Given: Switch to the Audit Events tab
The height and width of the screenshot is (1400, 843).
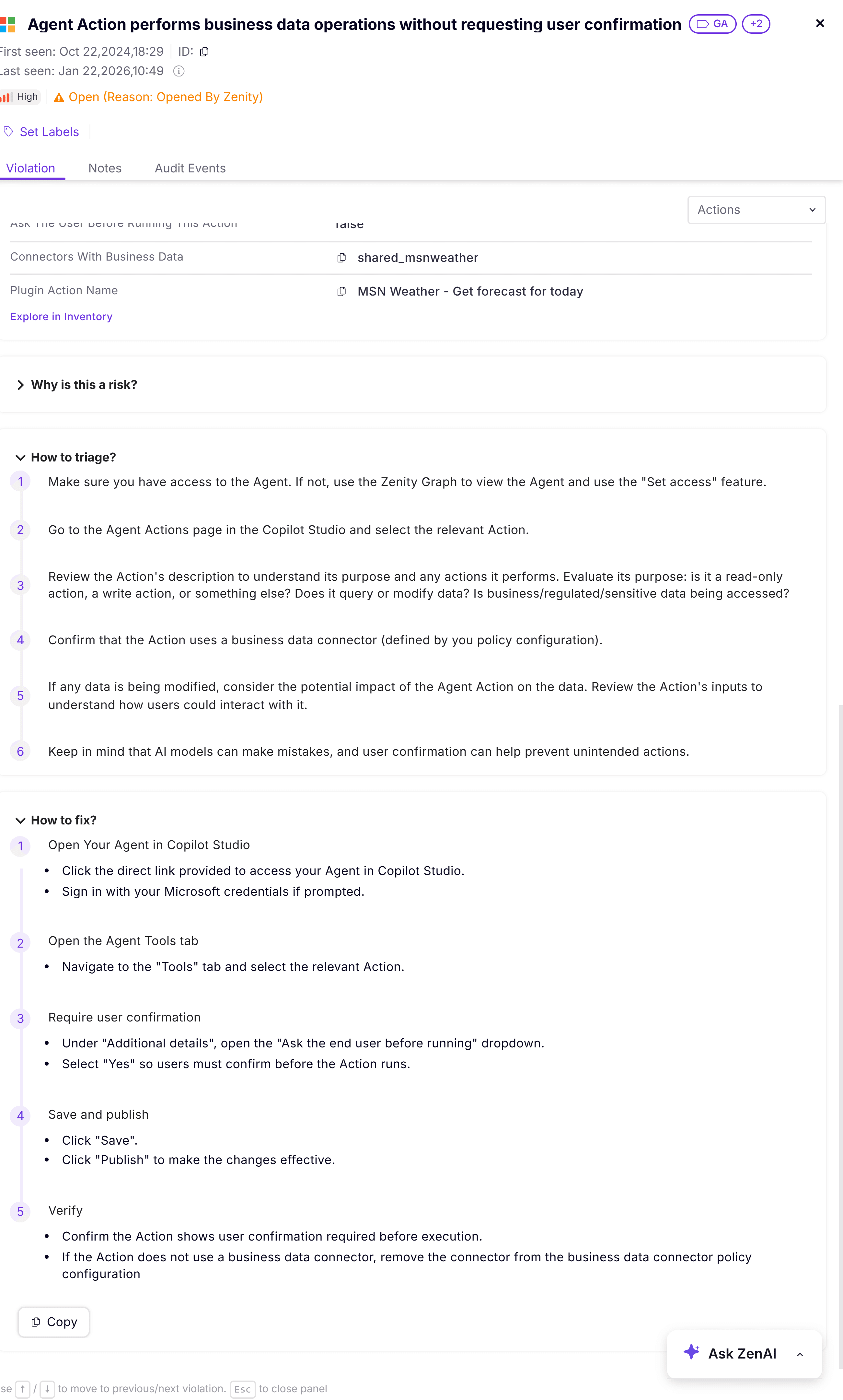Looking at the screenshot, I should tap(190, 168).
